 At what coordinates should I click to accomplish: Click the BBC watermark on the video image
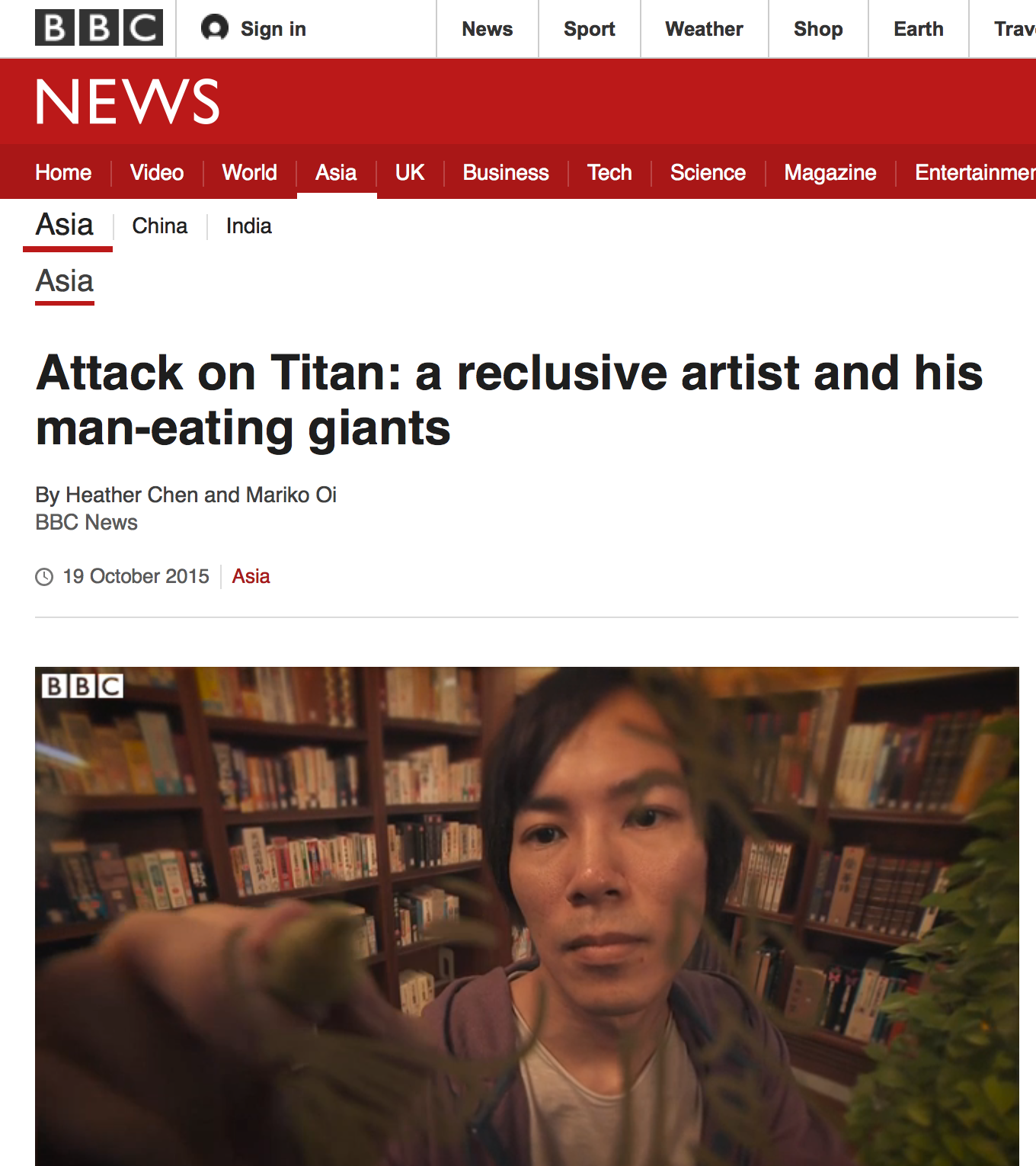82,686
